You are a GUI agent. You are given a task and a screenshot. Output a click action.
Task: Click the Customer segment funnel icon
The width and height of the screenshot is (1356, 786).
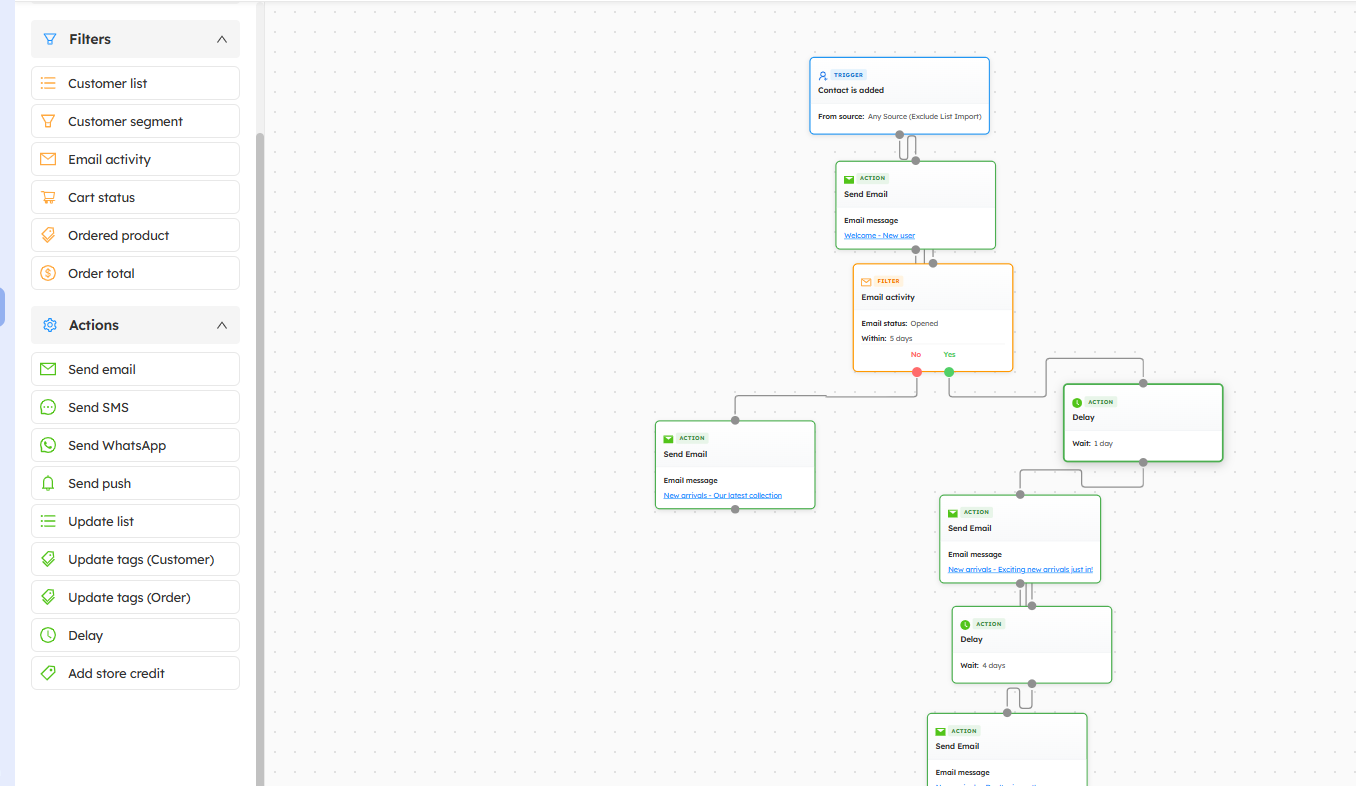tap(48, 121)
